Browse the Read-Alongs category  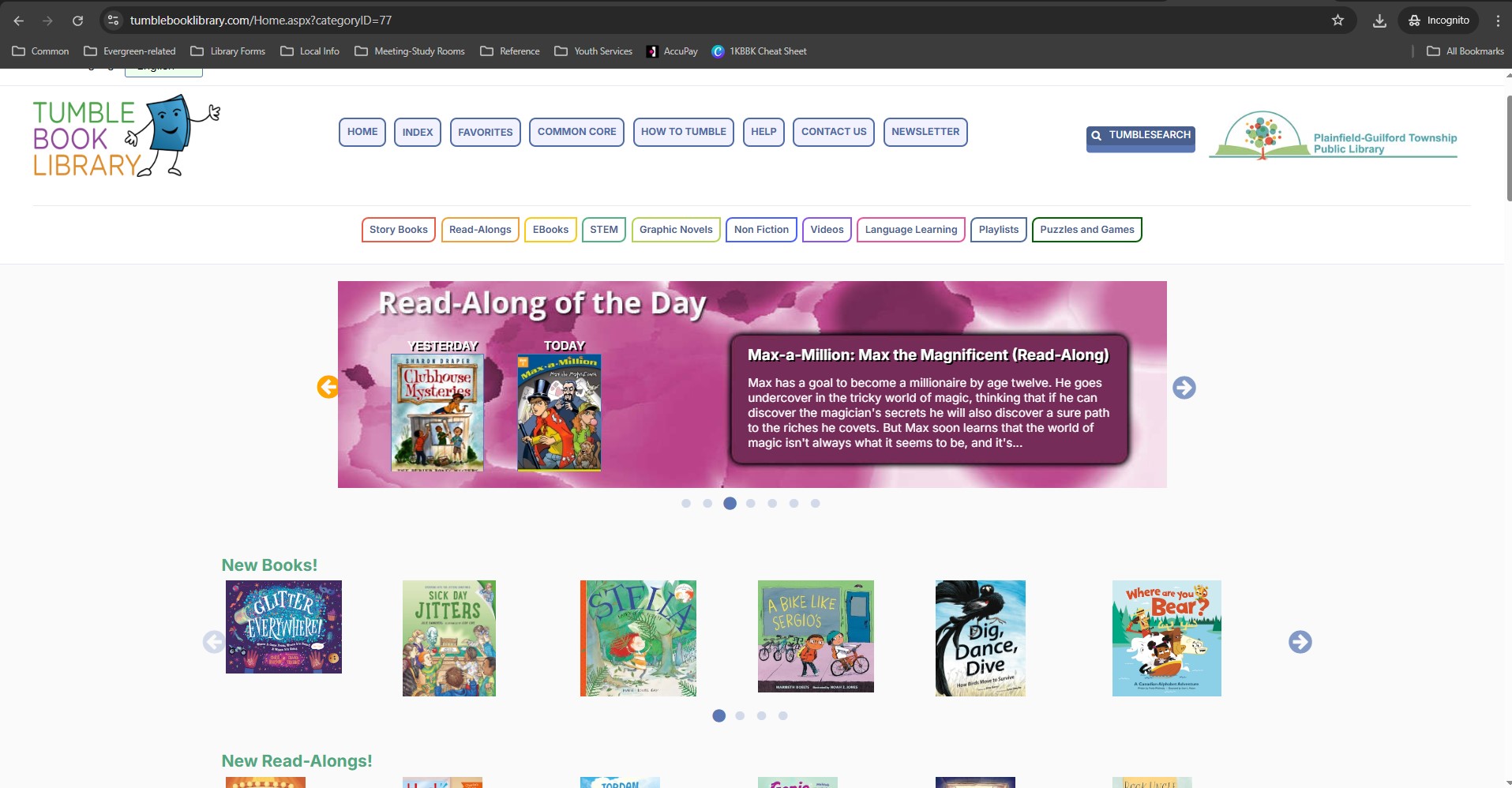(x=480, y=230)
